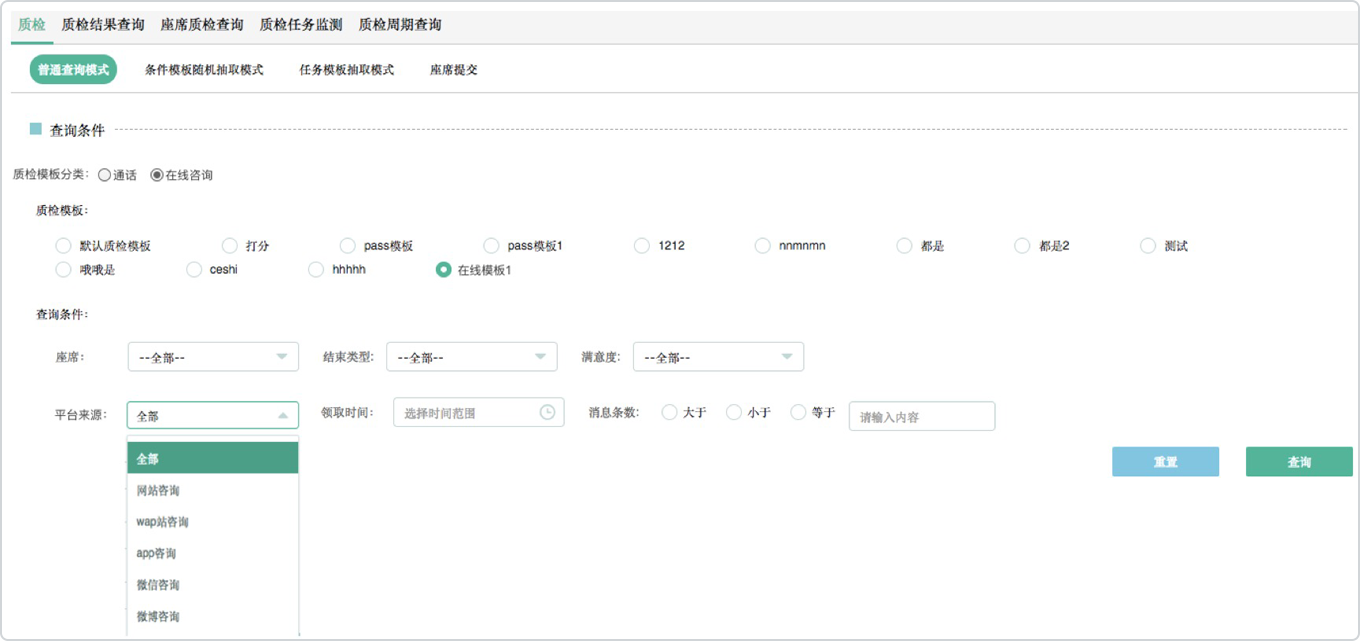Switch to 质检结果查询 tab
1360x641 pixels.
point(103,24)
